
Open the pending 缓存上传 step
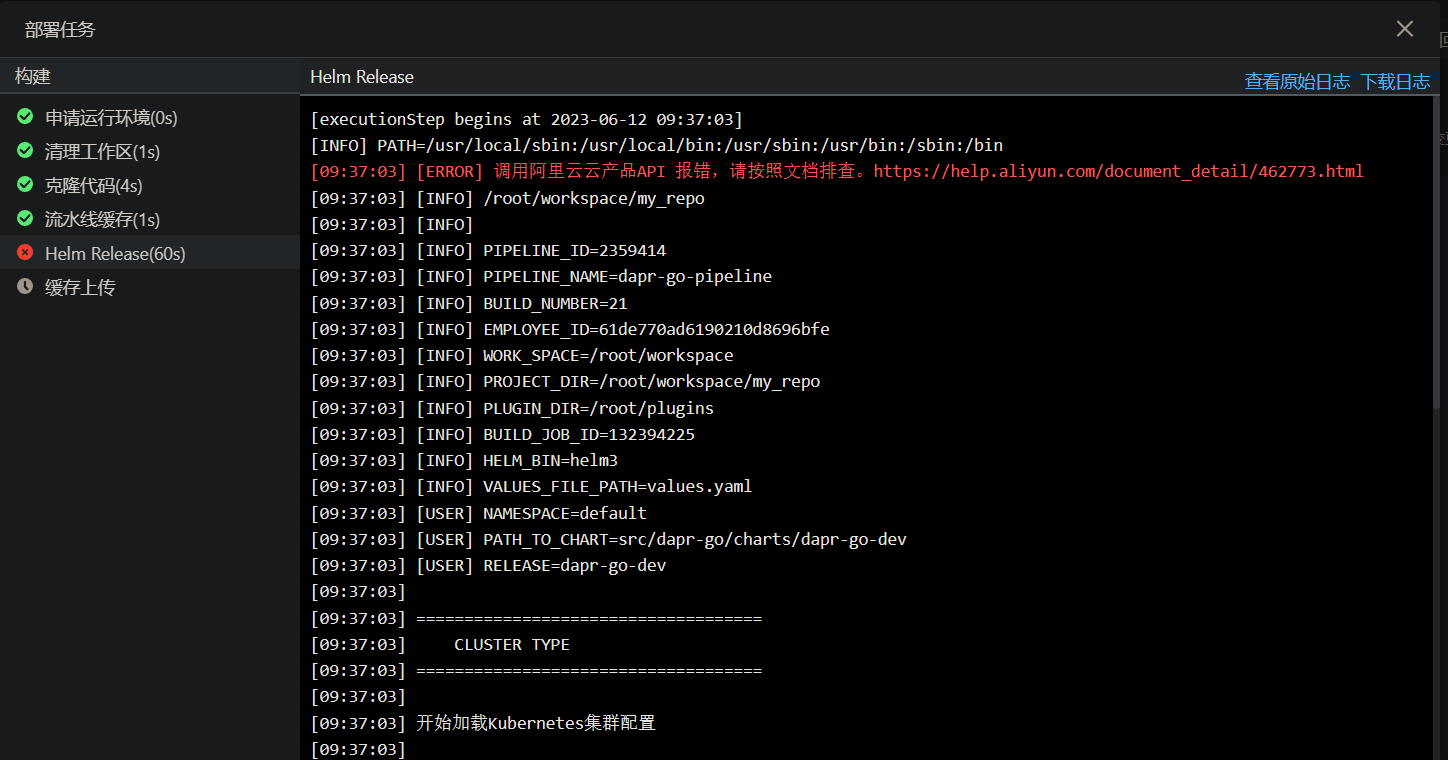(80, 288)
